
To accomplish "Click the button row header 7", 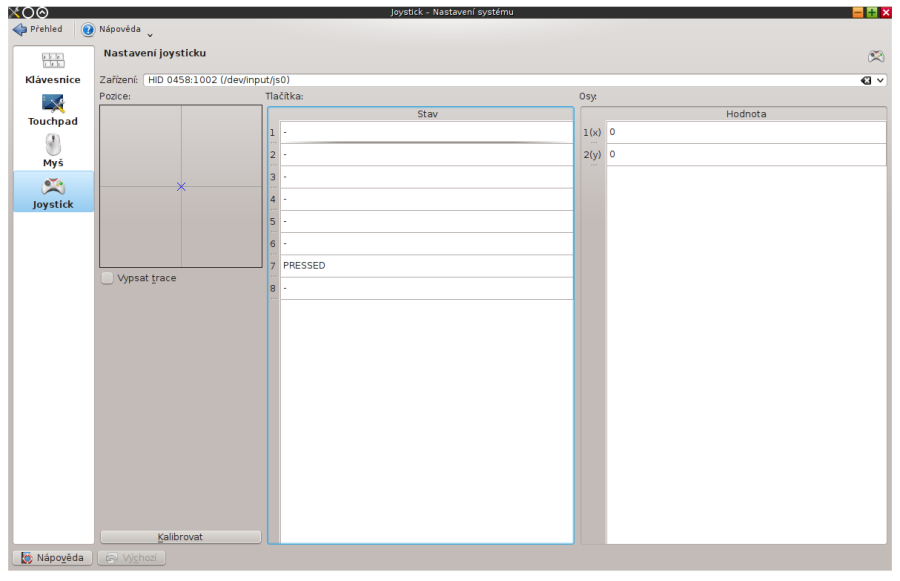I will click(x=273, y=266).
